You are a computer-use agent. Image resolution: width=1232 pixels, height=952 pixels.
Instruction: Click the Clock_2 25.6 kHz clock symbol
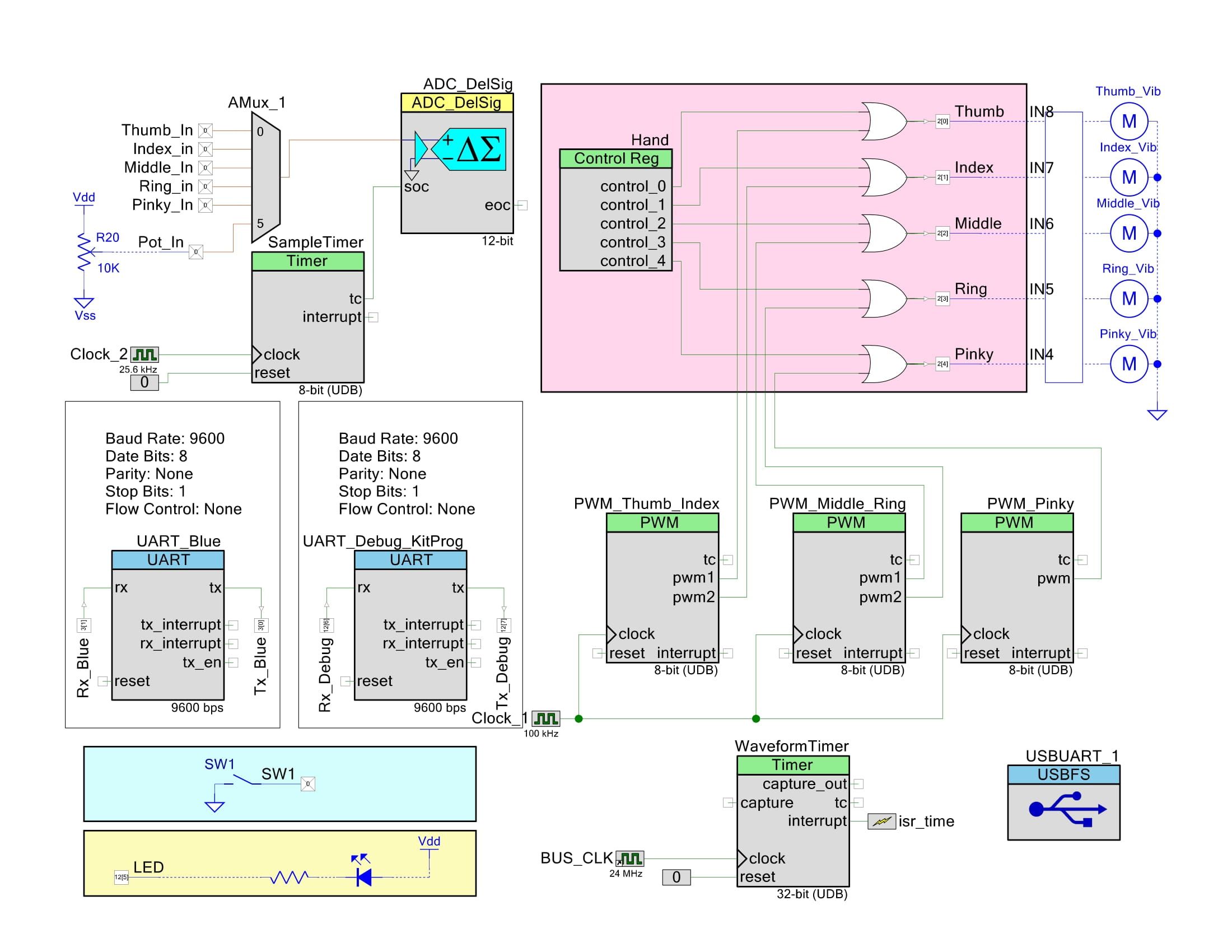tap(146, 355)
